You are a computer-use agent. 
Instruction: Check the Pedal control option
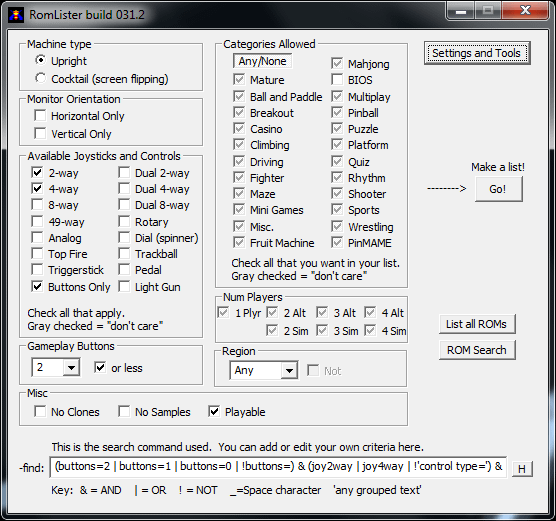[124, 270]
